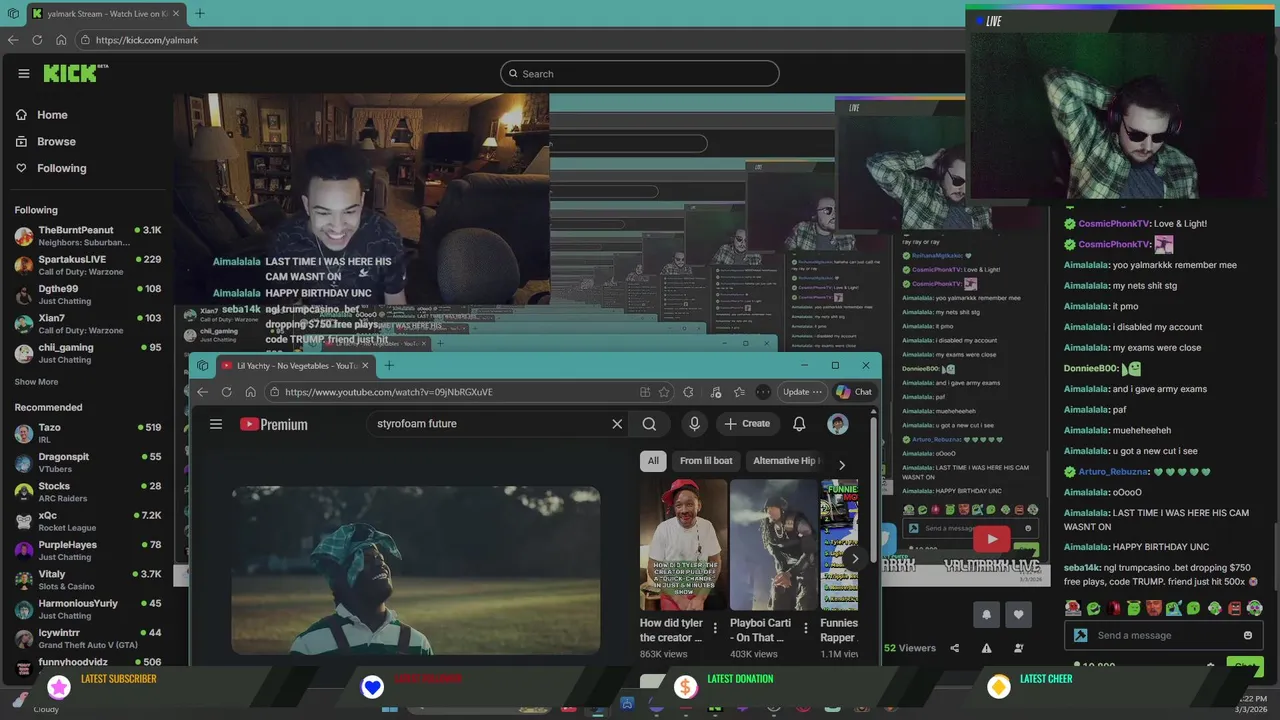1280x720 pixels.
Task: Click home icon in Kick browser toolbar
Action: tap(61, 40)
